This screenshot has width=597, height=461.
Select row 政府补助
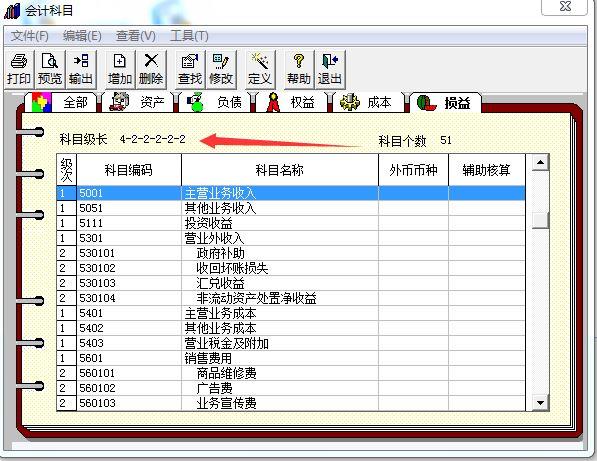pyautogui.click(x=291, y=253)
